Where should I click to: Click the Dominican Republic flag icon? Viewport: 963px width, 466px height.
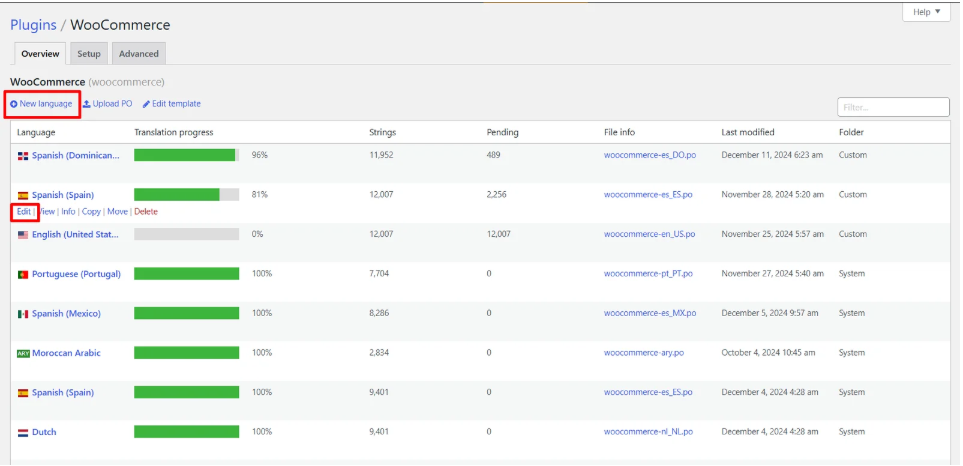[23, 156]
